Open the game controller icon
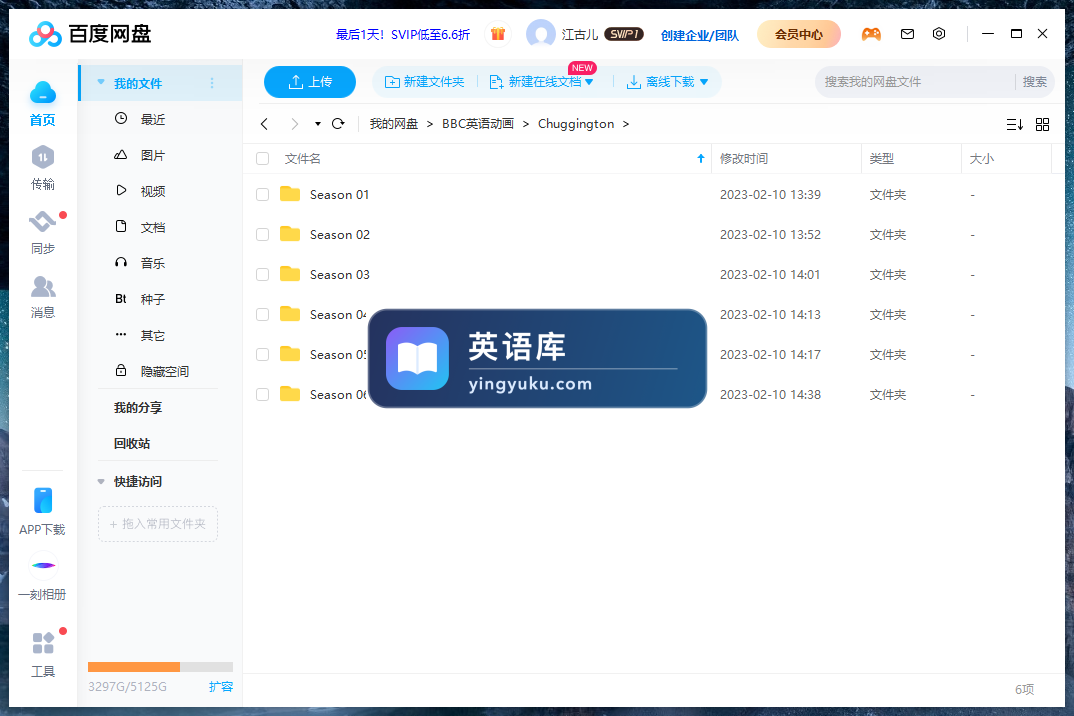This screenshot has height=716, width=1074. pyautogui.click(x=871, y=34)
